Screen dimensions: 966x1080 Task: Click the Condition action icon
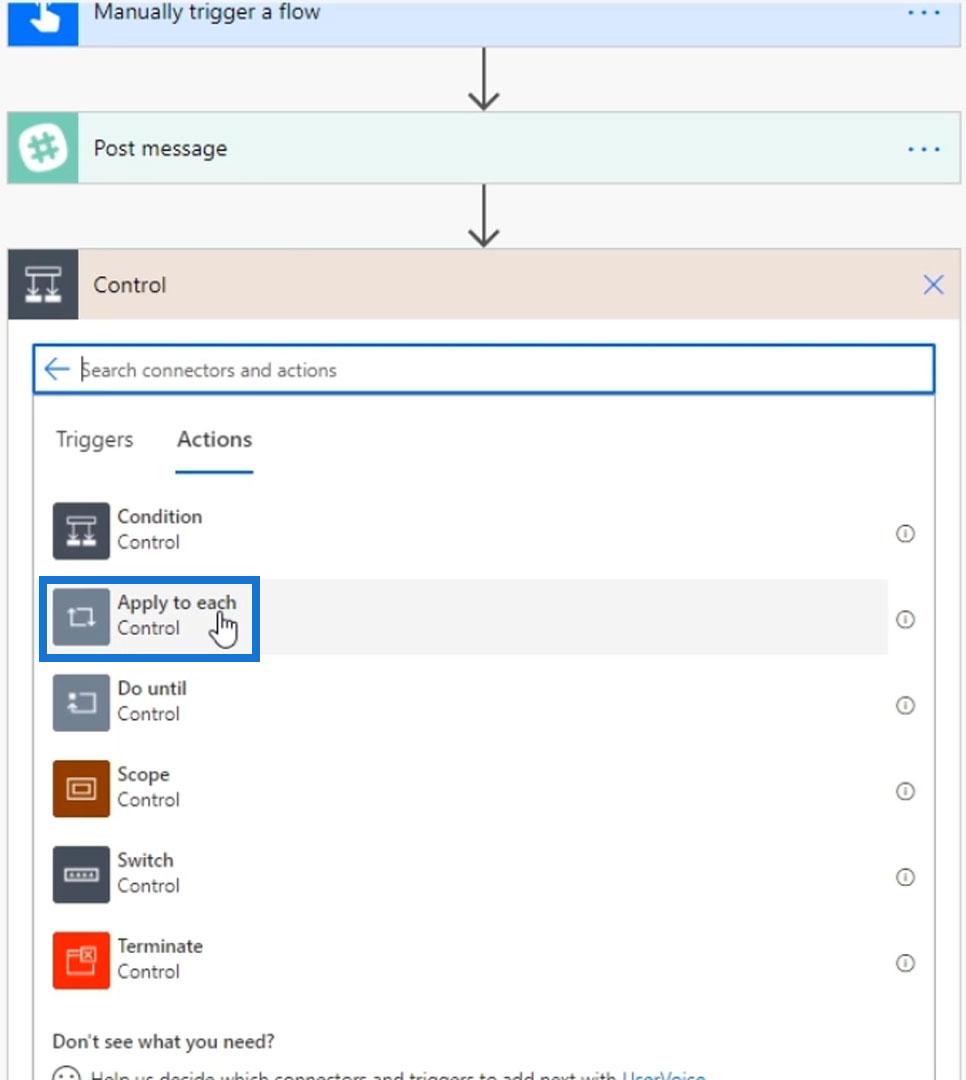pos(81,531)
